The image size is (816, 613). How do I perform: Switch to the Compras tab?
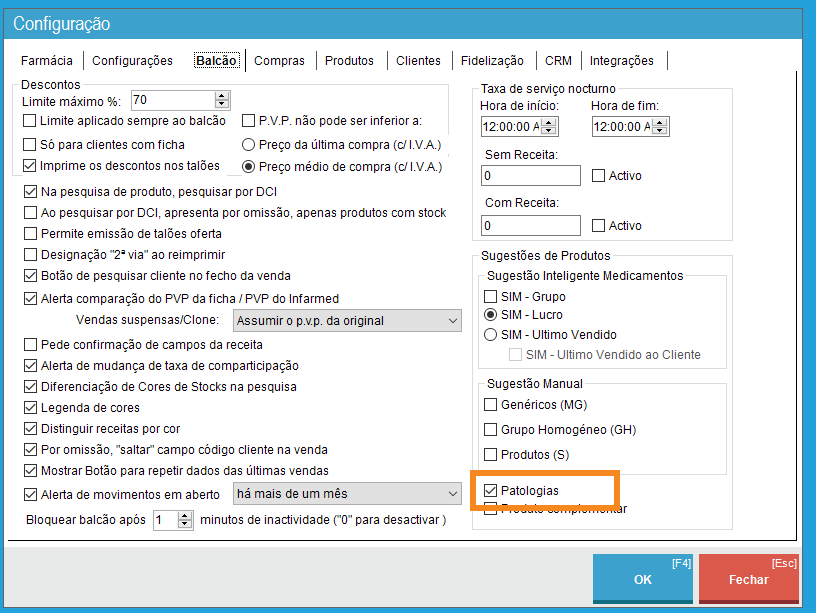279,61
